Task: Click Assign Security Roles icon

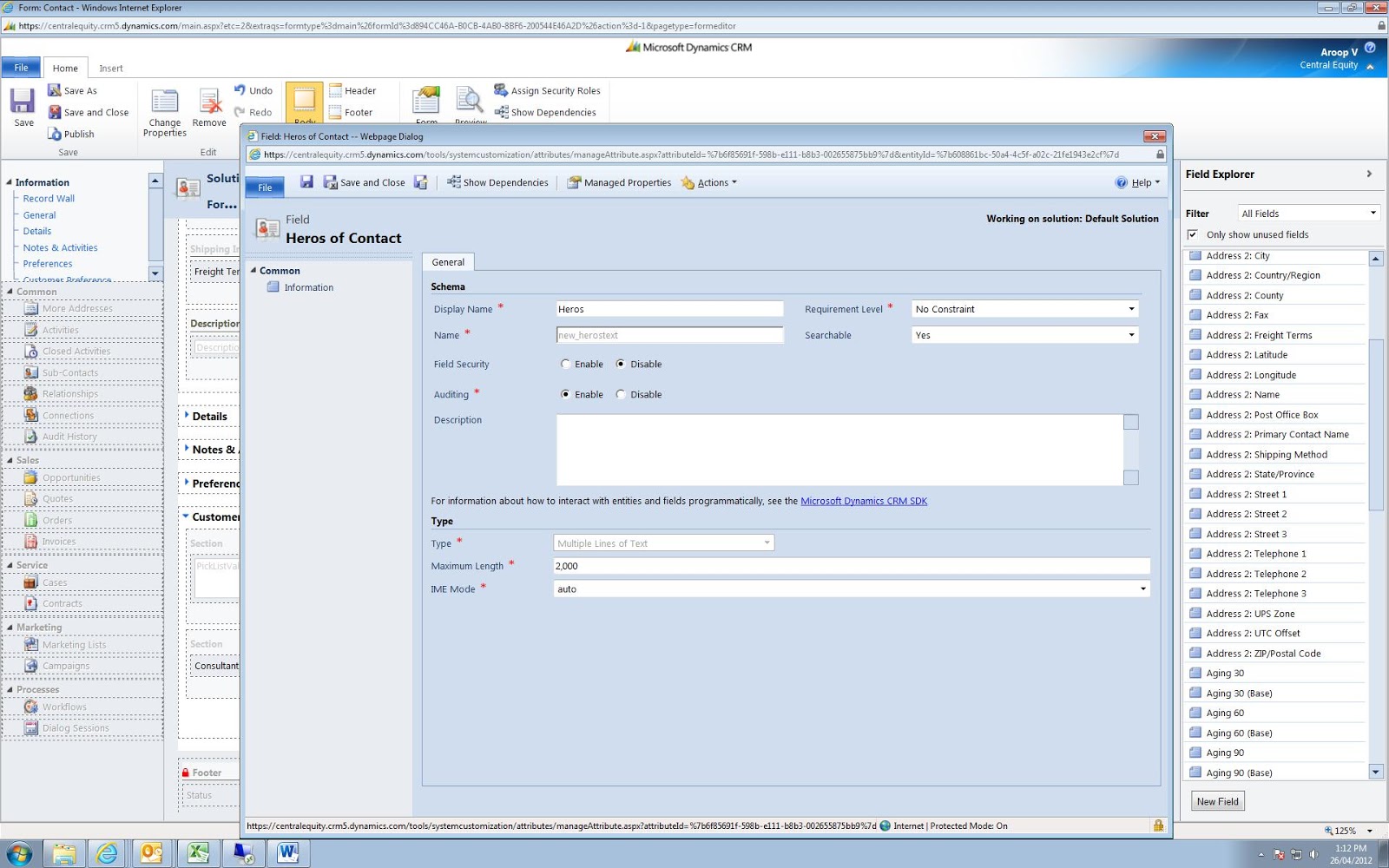Action: 501,90
